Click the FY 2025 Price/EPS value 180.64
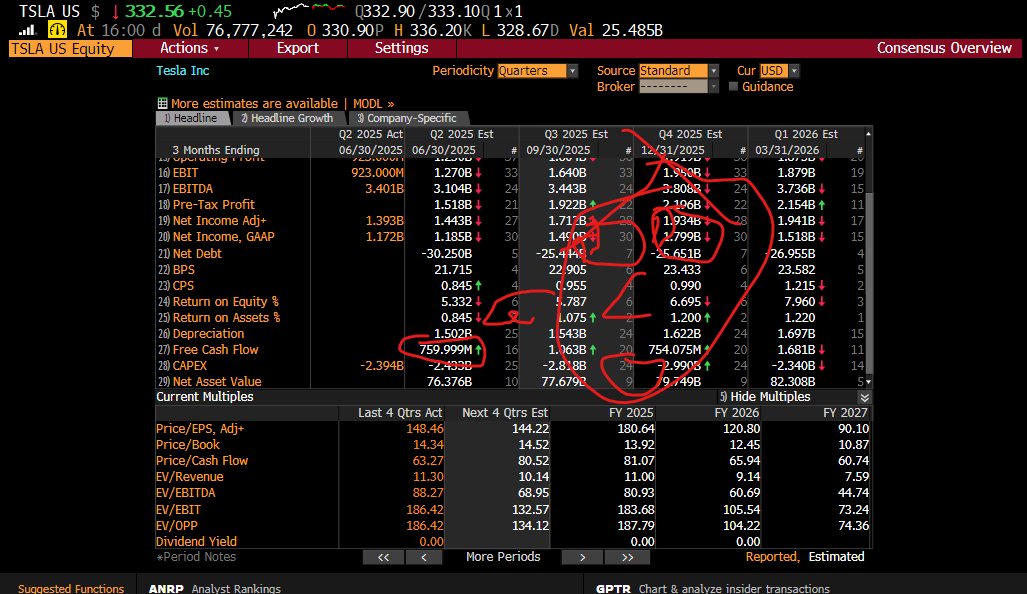 (636, 429)
